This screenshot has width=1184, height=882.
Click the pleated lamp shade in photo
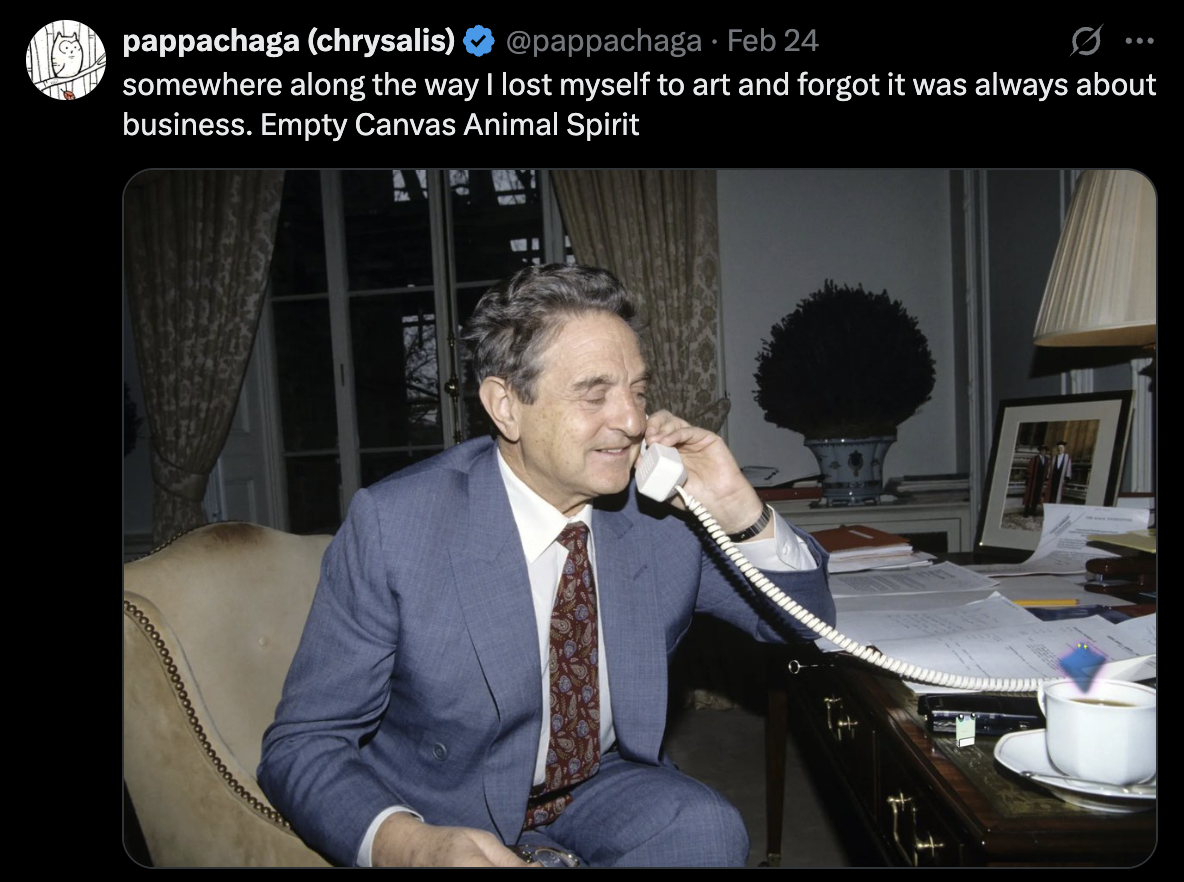pos(1096,258)
